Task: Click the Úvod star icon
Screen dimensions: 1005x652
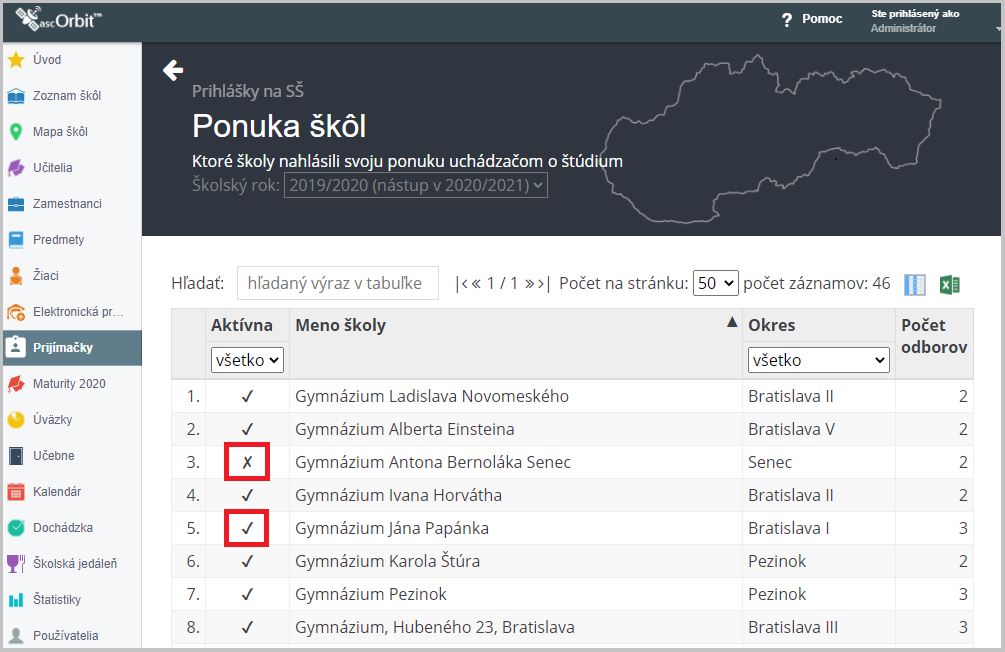Action: (x=16, y=60)
